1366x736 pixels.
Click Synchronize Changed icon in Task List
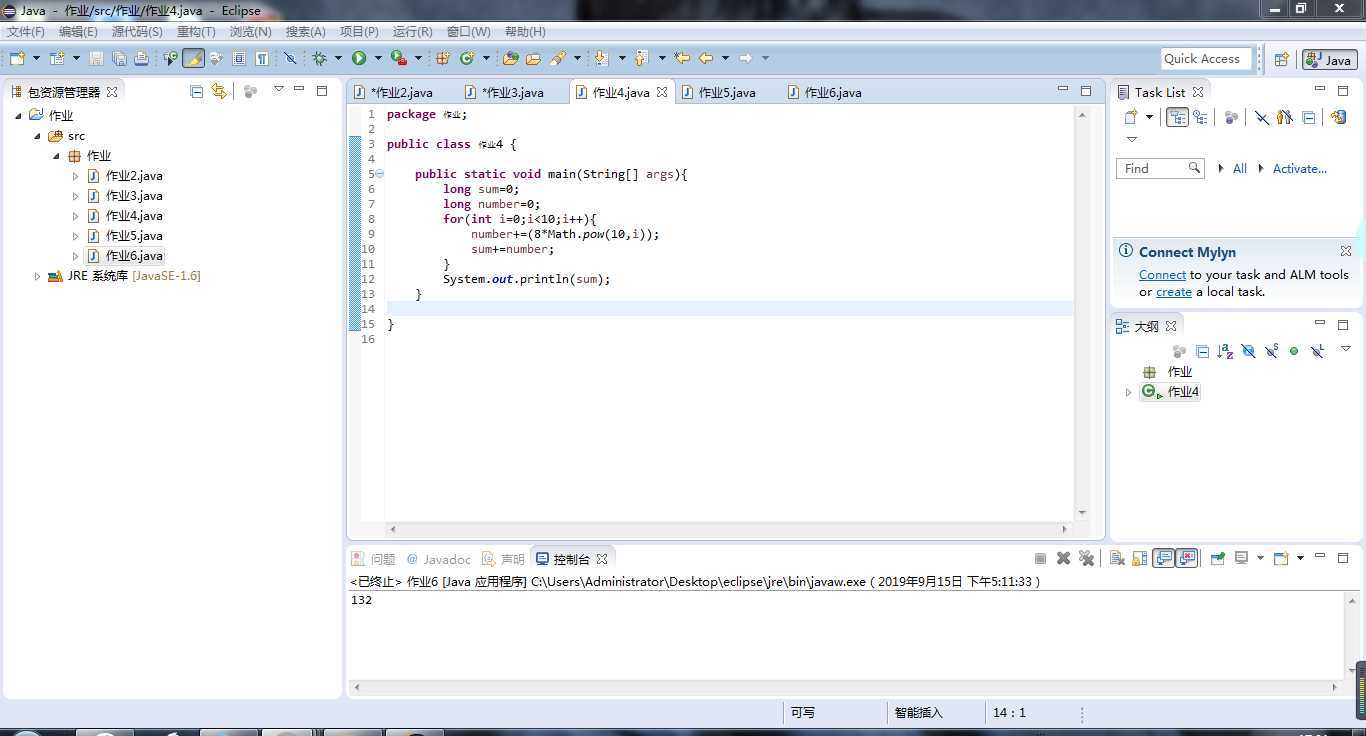[x=1339, y=117]
